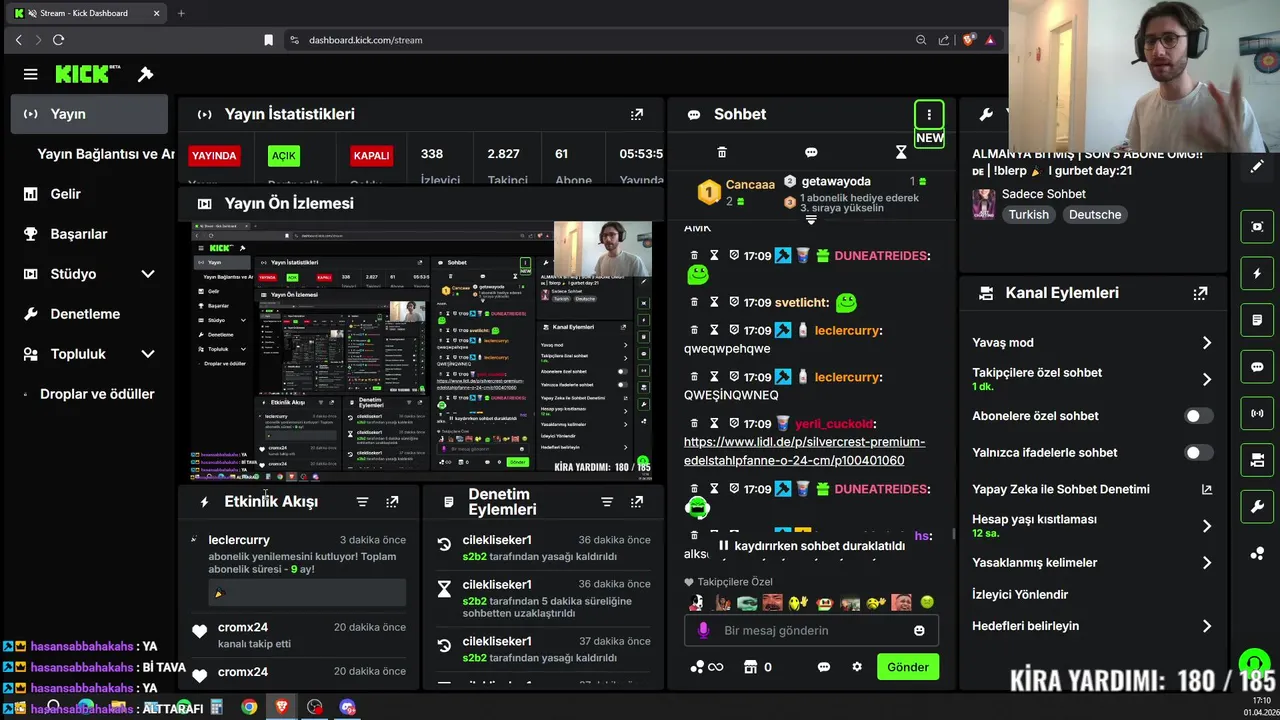Screen dimensions: 1280x720
Task: Pop out the Denetim Eylemleri panel
Action: pyautogui.click(x=637, y=502)
